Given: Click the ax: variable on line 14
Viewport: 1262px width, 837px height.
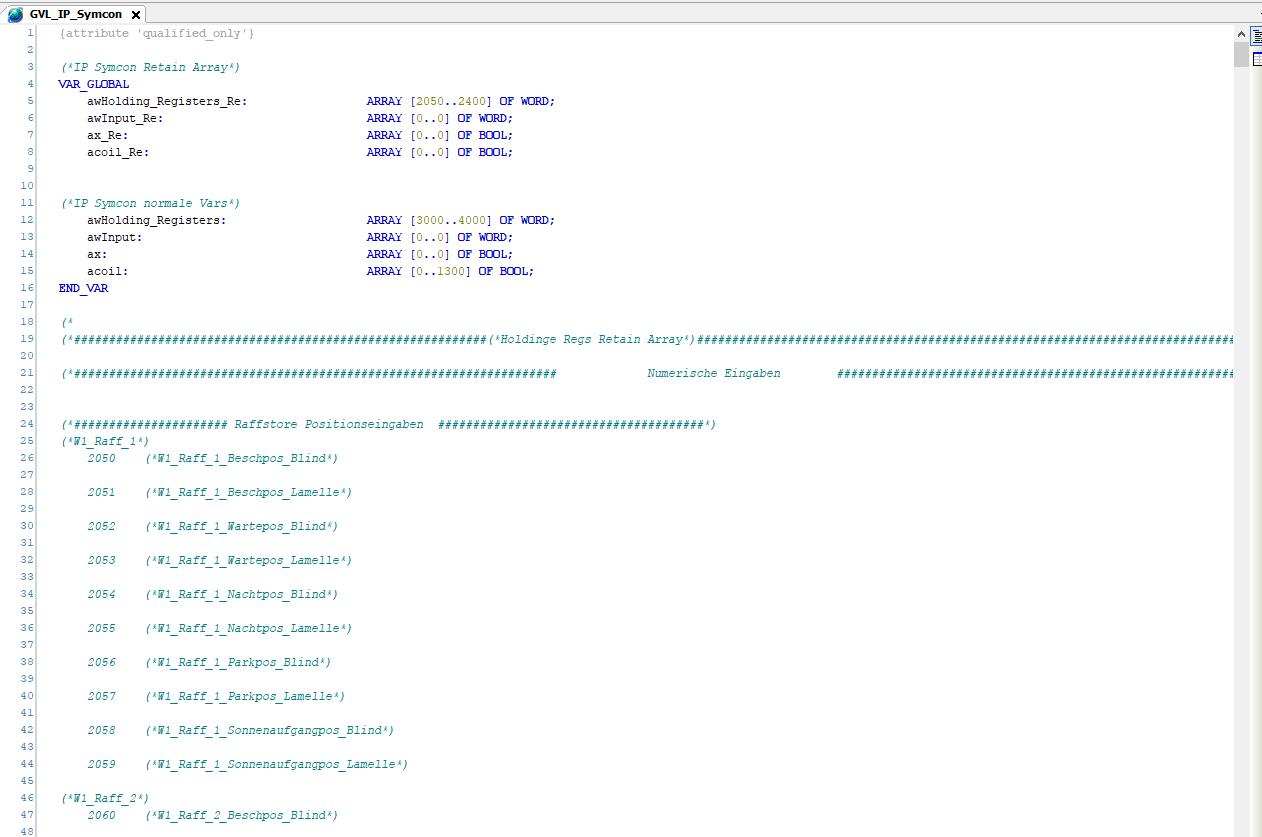Looking at the screenshot, I should (x=97, y=255).
